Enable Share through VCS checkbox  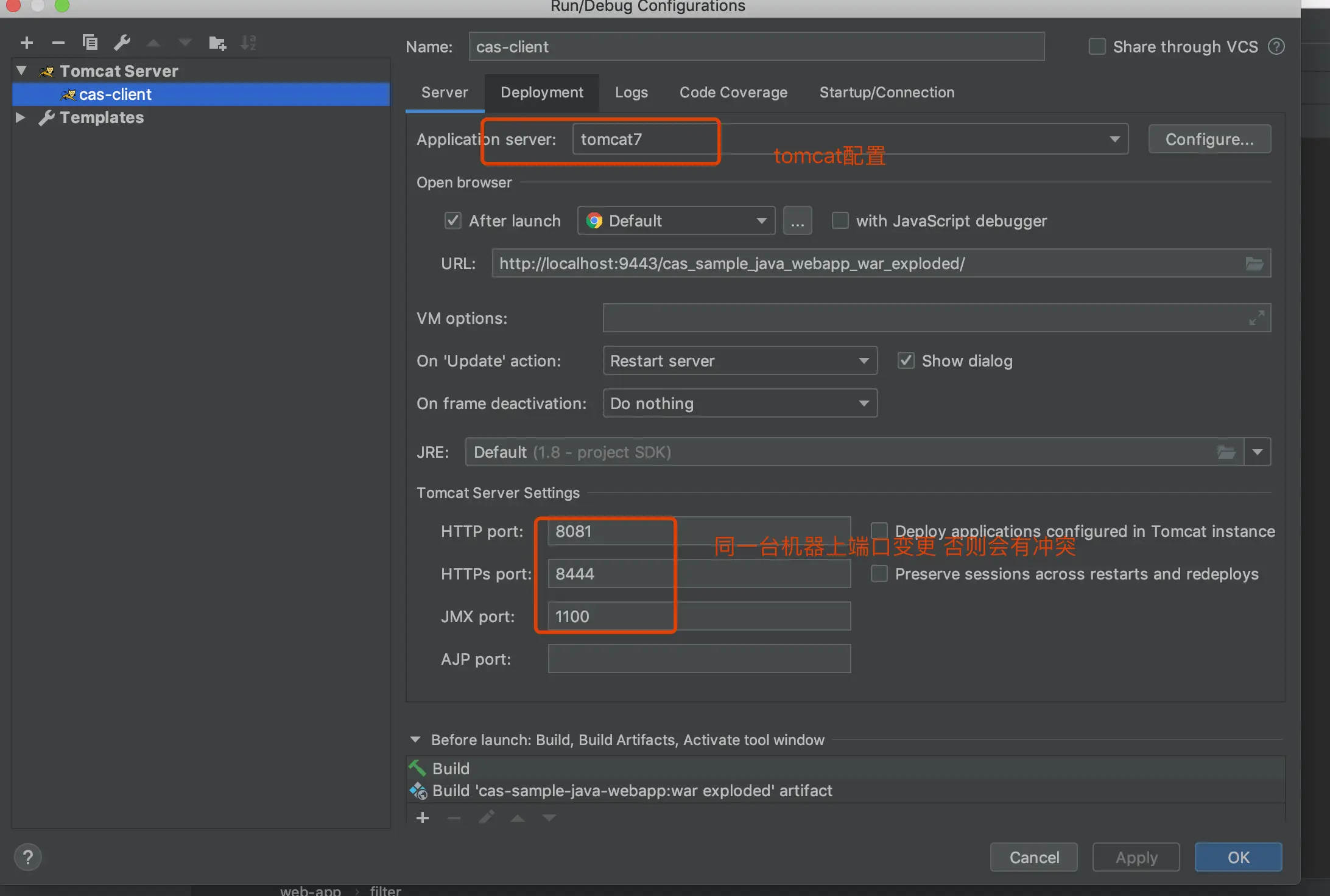tap(1097, 47)
